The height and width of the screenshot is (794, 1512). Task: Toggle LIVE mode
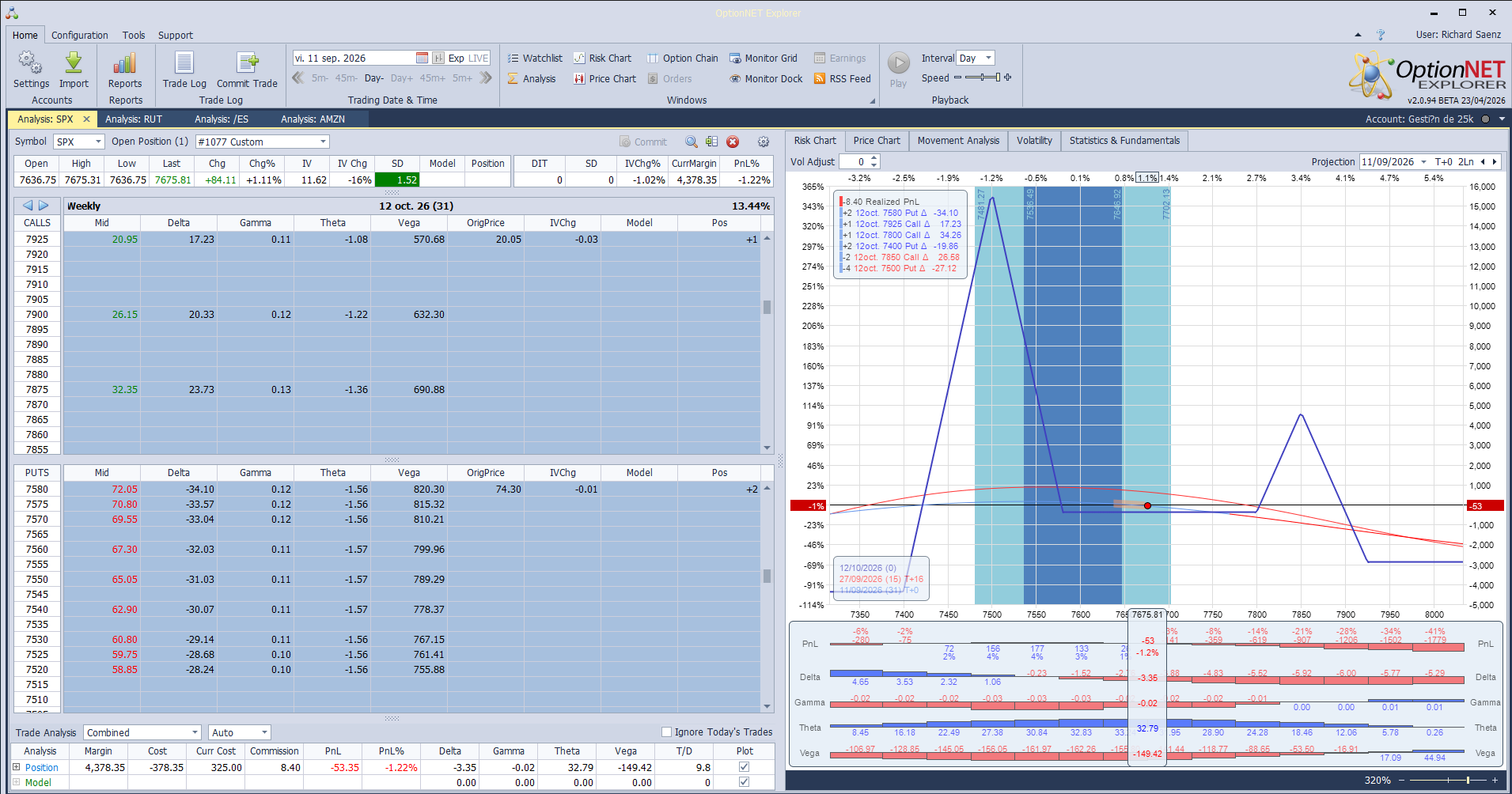pos(479,58)
